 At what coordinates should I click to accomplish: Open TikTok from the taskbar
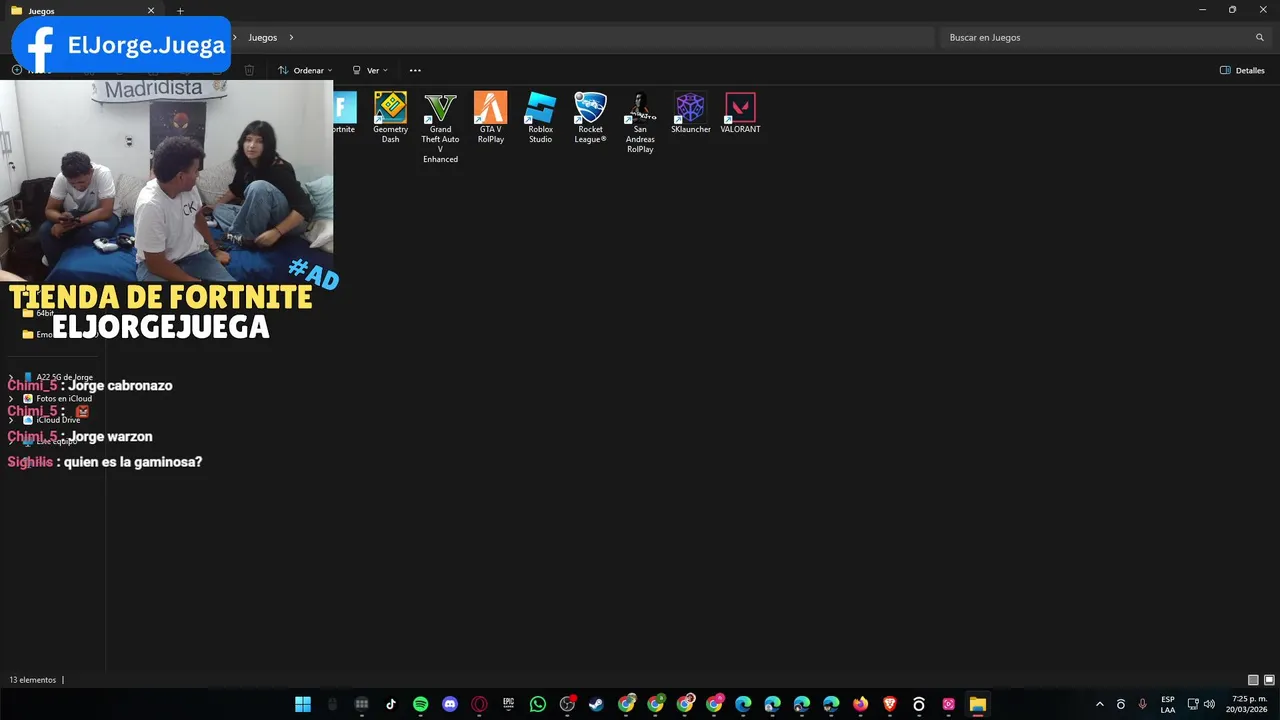pos(391,704)
